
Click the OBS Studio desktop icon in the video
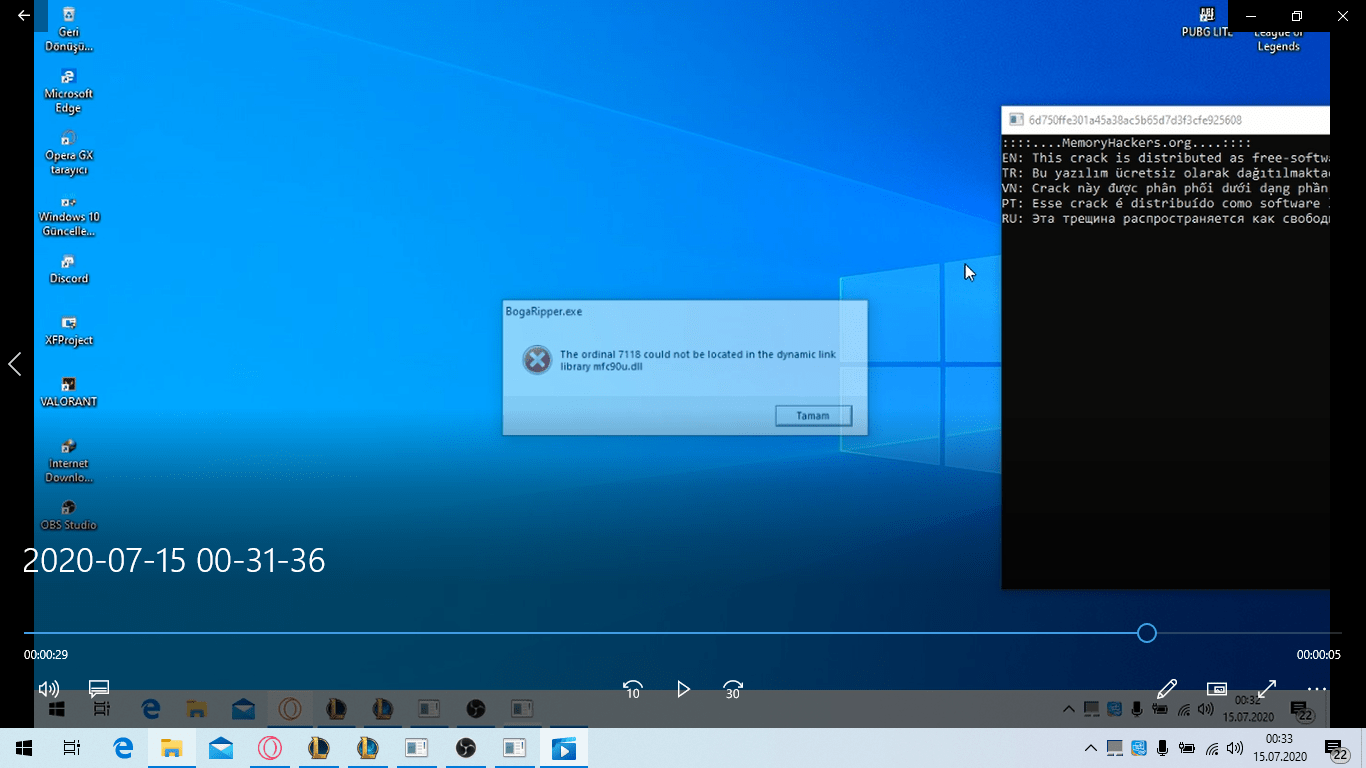[x=68, y=516]
